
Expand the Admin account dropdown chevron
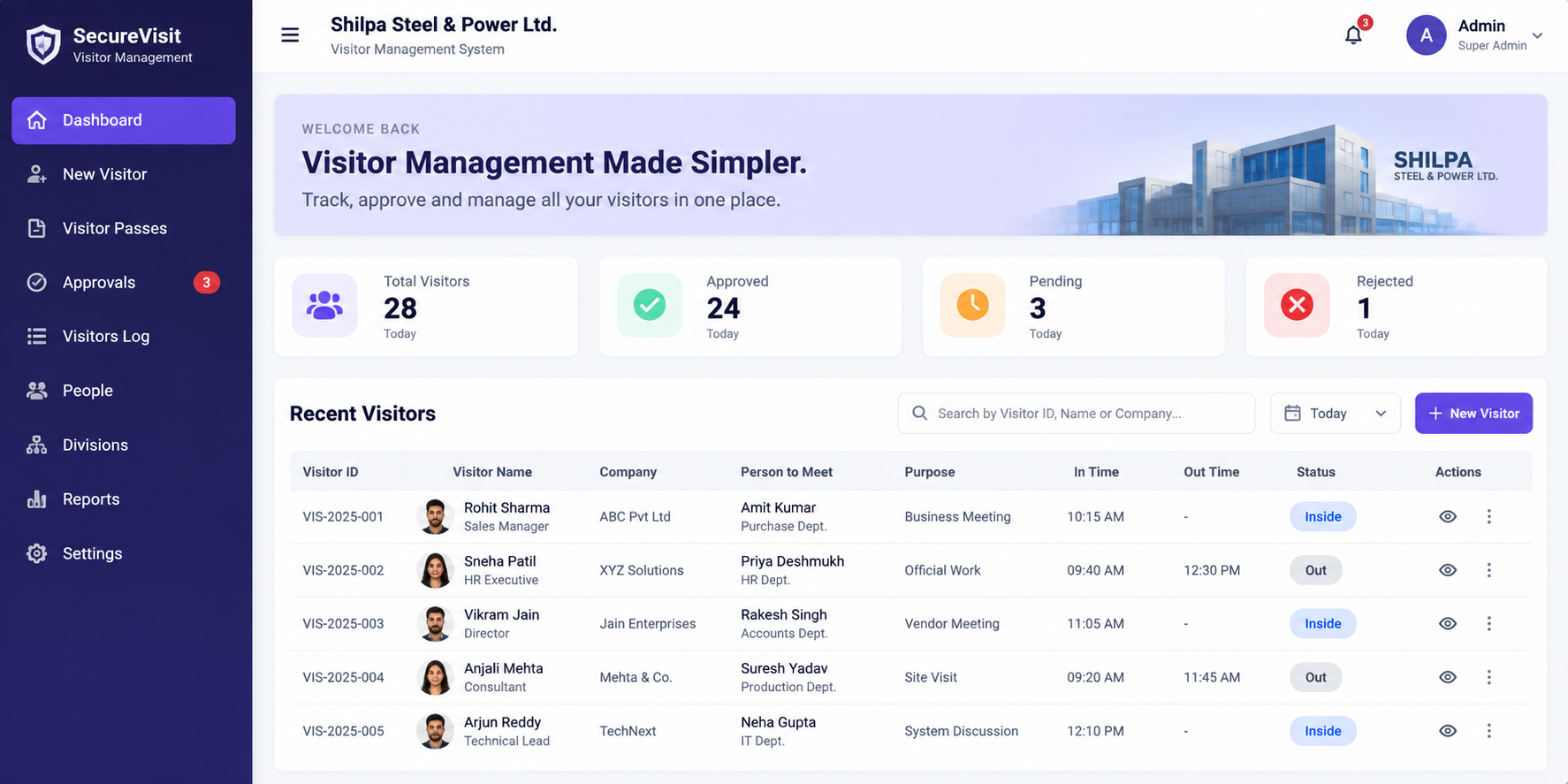coord(1537,36)
